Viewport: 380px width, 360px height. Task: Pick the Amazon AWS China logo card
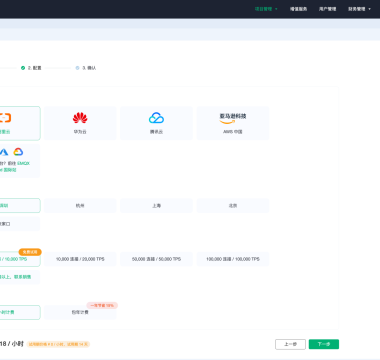coord(233,123)
